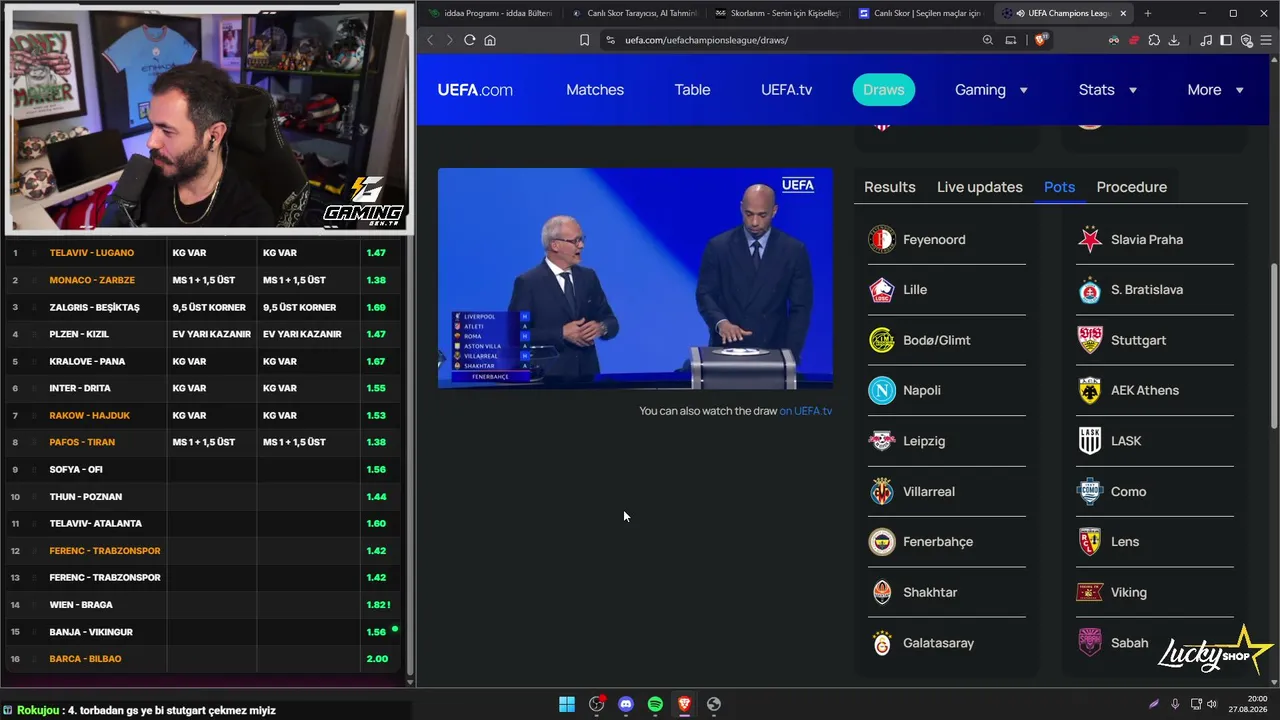Click the 2.00 odds value
This screenshot has height=720, width=1280.
[x=377, y=659]
